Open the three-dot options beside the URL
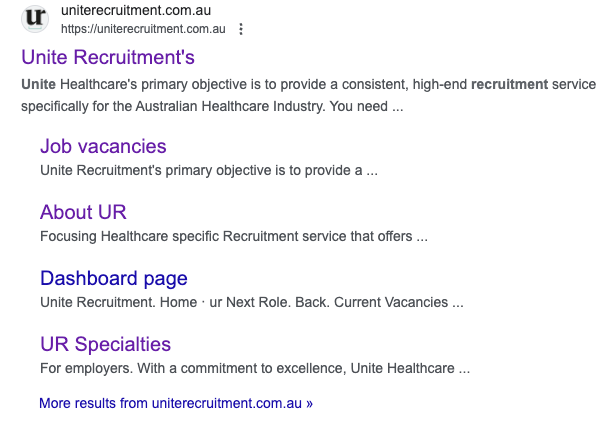 coord(241,29)
